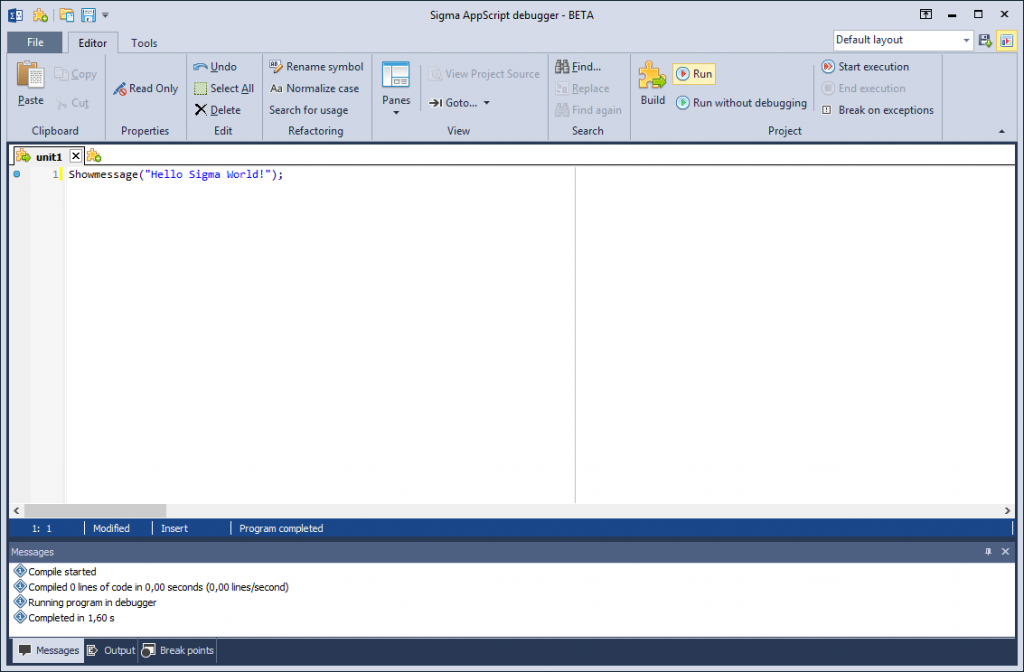Click Normalize case
1024x672 pixels.
click(314, 89)
